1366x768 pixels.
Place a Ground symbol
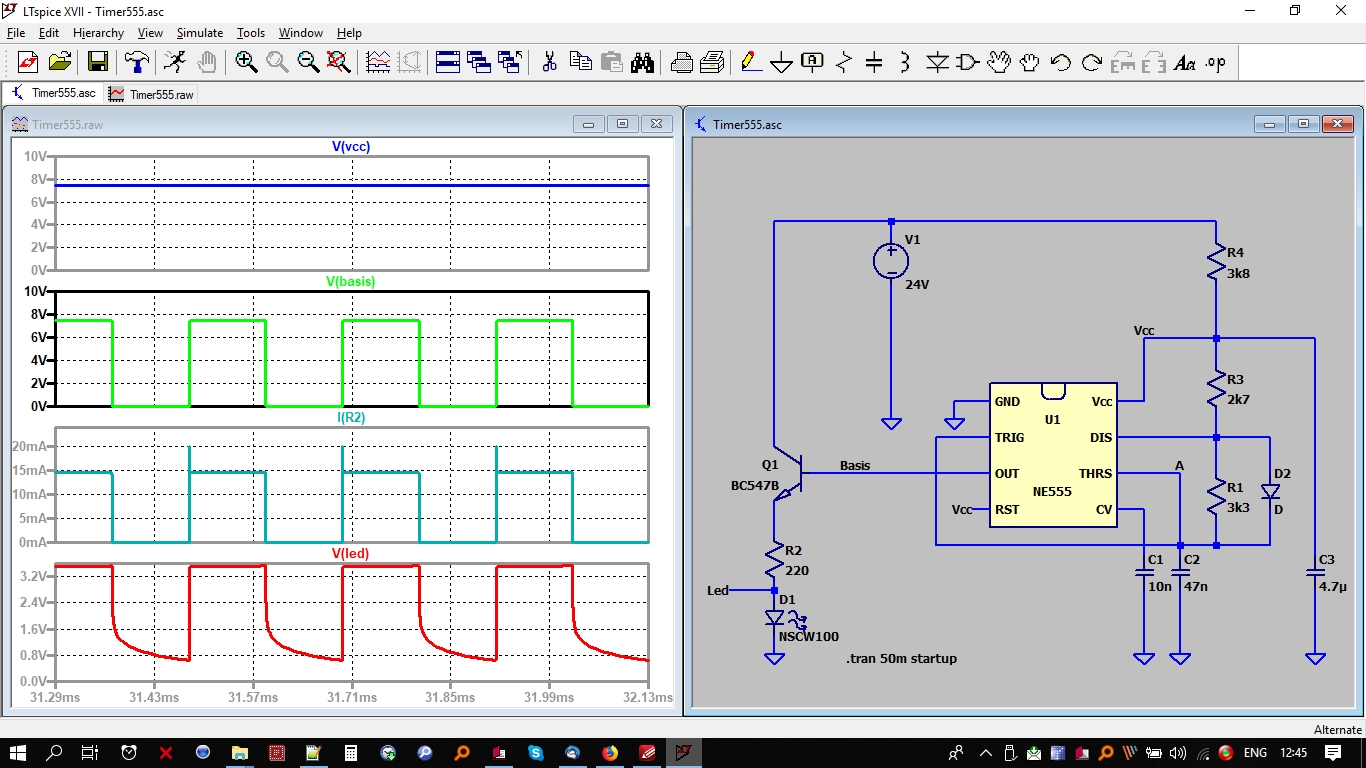click(781, 62)
